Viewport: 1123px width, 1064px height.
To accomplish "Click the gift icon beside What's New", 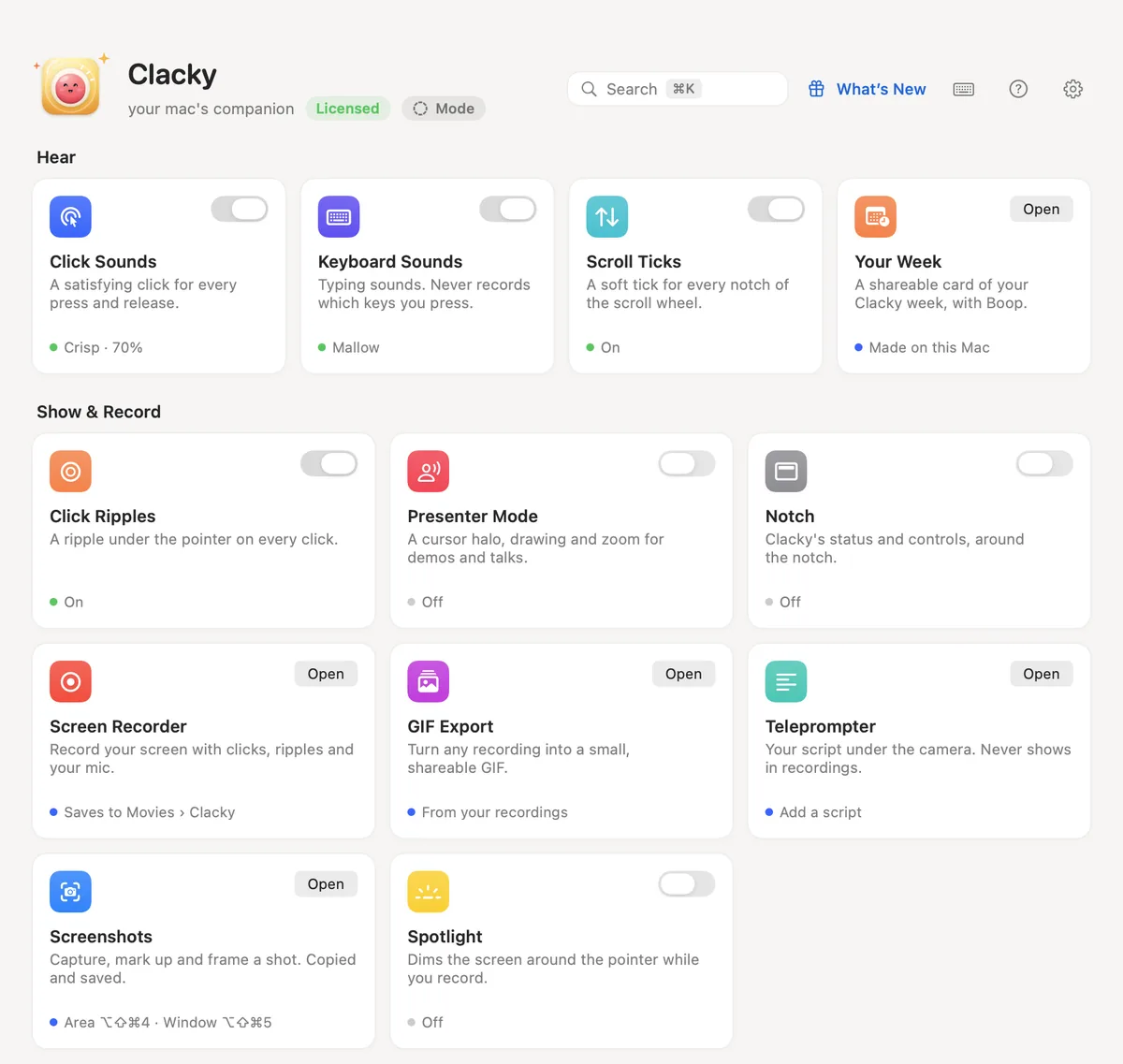I will (817, 89).
